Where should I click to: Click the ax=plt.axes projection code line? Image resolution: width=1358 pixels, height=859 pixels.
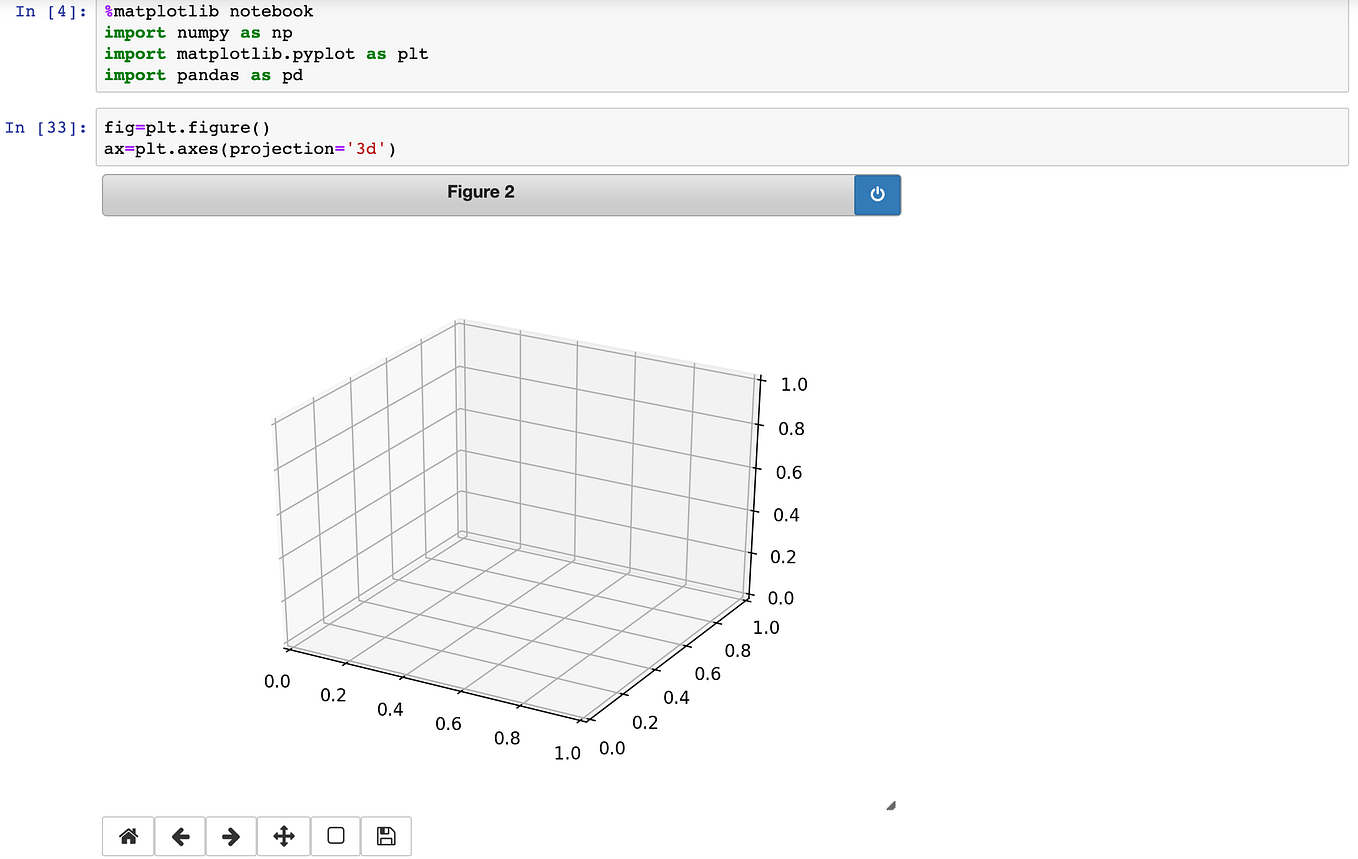click(249, 148)
